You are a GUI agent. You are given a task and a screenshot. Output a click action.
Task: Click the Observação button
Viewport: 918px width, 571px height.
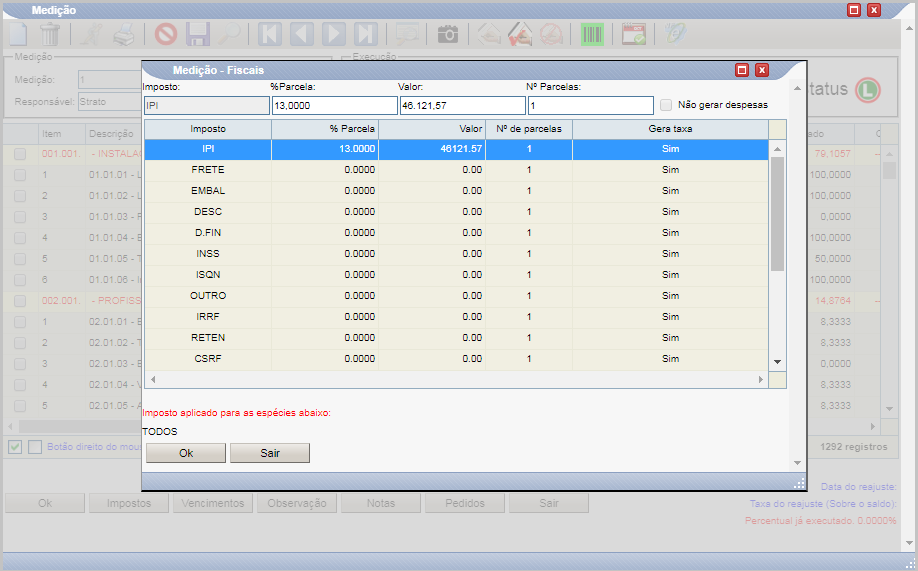(297, 503)
